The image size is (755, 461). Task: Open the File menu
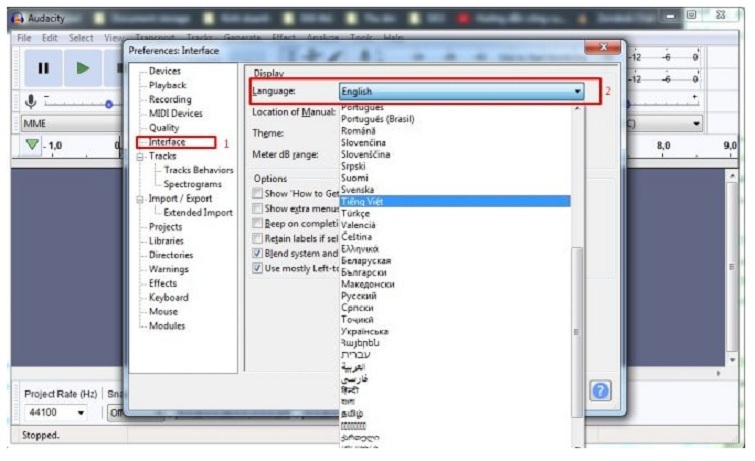click(25, 37)
